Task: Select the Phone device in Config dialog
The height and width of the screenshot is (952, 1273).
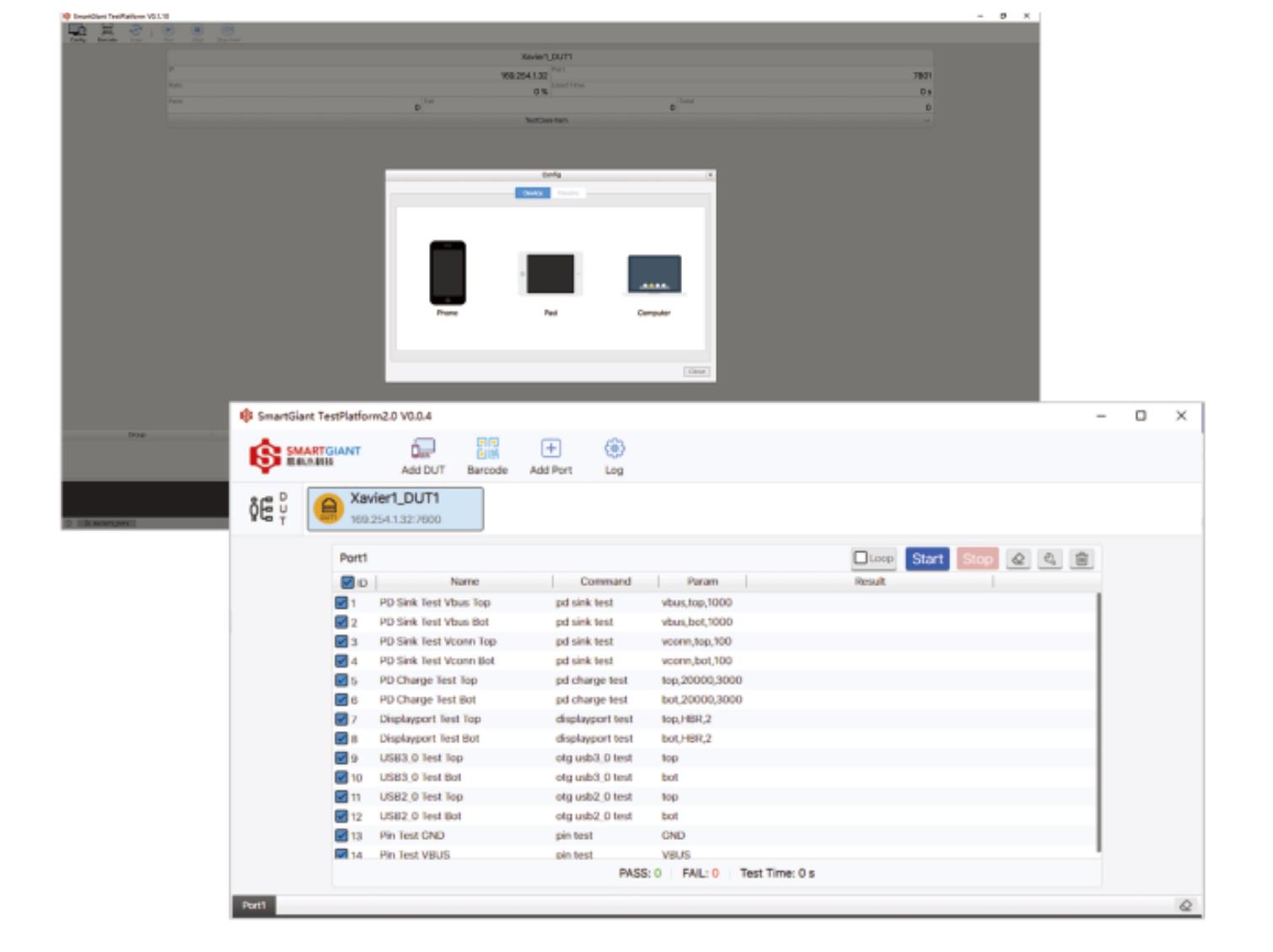Action: [448, 279]
